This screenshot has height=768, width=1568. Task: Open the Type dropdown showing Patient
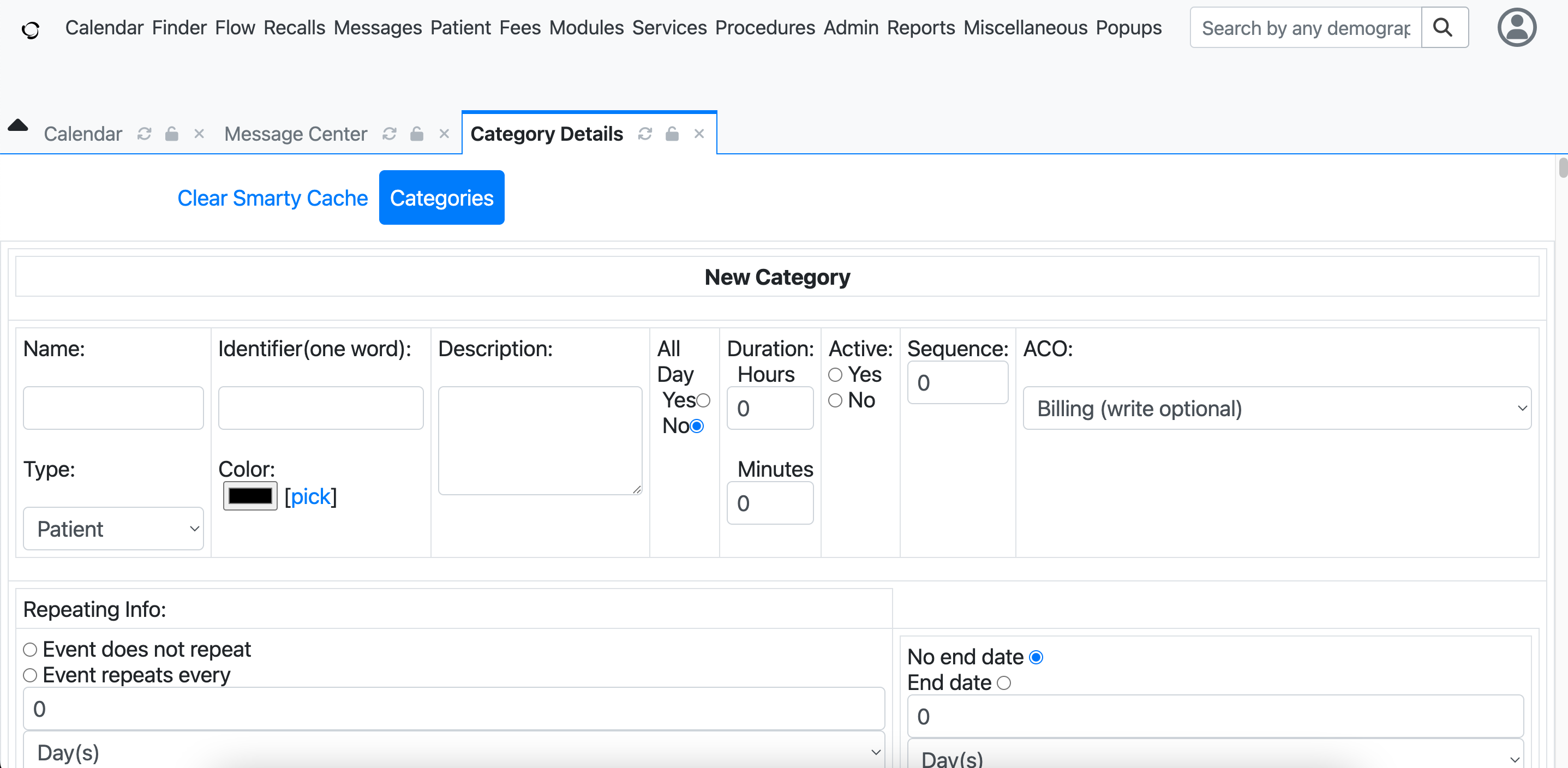[113, 529]
